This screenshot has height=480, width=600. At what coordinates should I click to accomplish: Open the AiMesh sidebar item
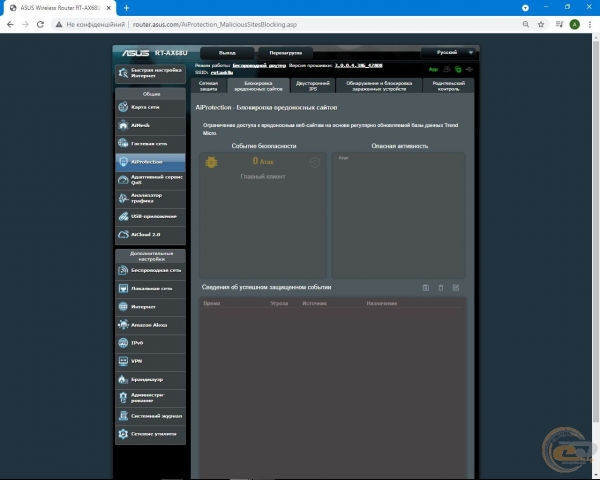point(150,125)
